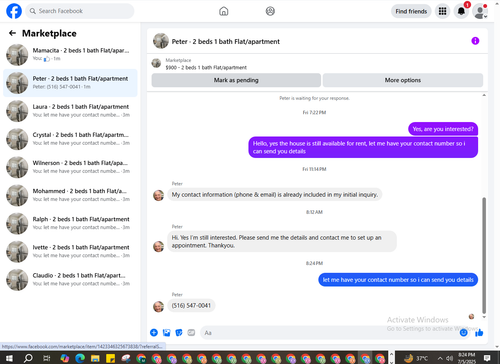Open Task View on the taskbar

pyautogui.click(x=47, y=358)
